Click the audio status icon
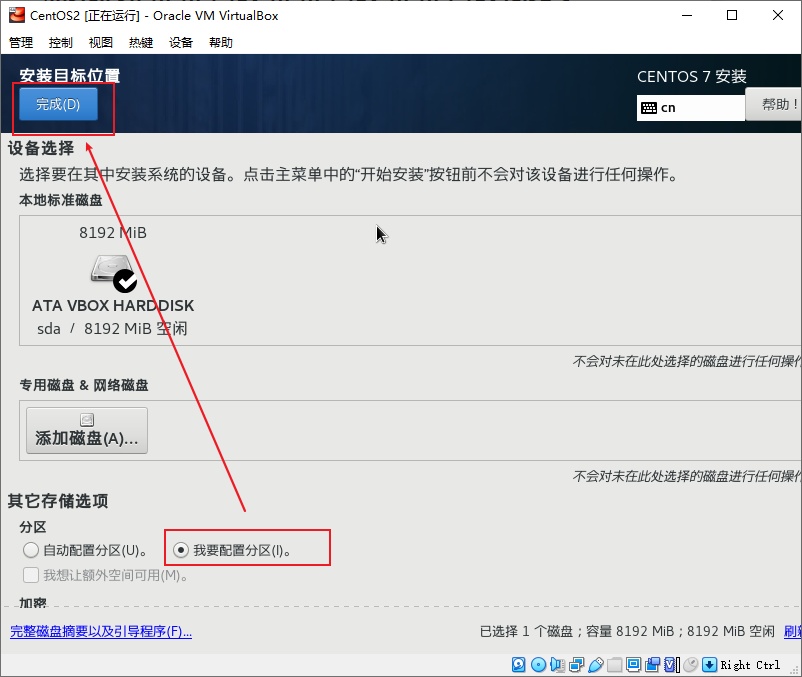Image resolution: width=802 pixels, height=677 pixels. [x=557, y=665]
